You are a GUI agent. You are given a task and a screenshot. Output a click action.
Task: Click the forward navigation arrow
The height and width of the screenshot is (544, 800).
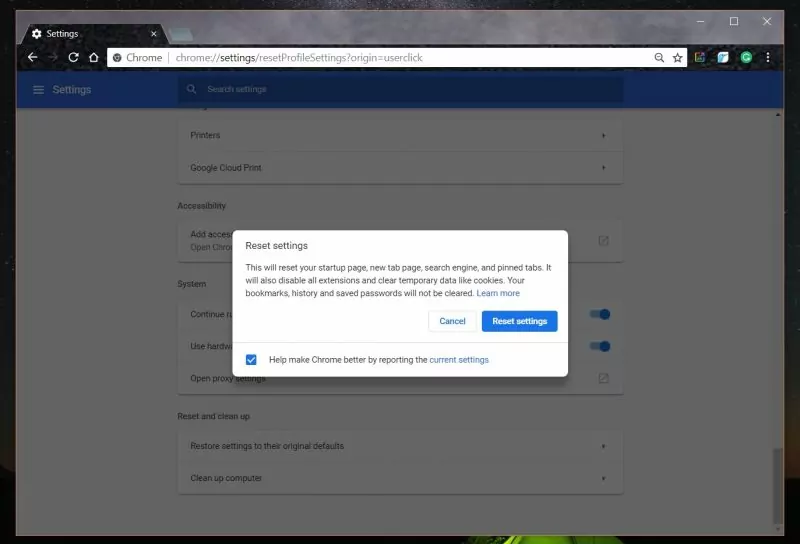click(x=53, y=57)
